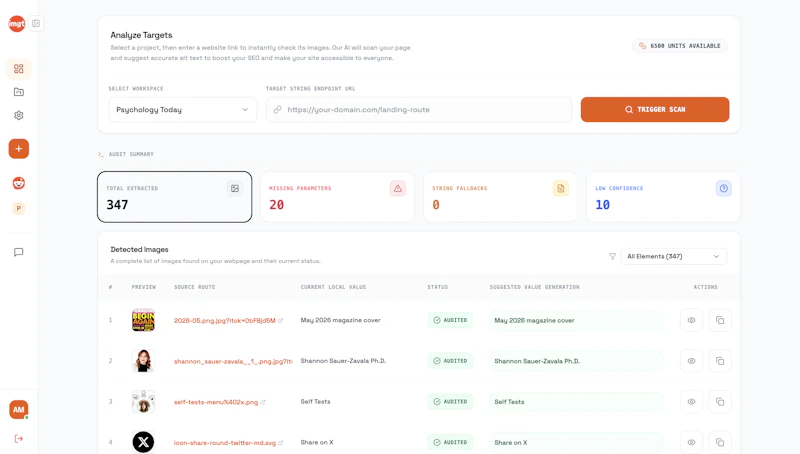Copy suggested value for Share on X row

tap(720, 443)
